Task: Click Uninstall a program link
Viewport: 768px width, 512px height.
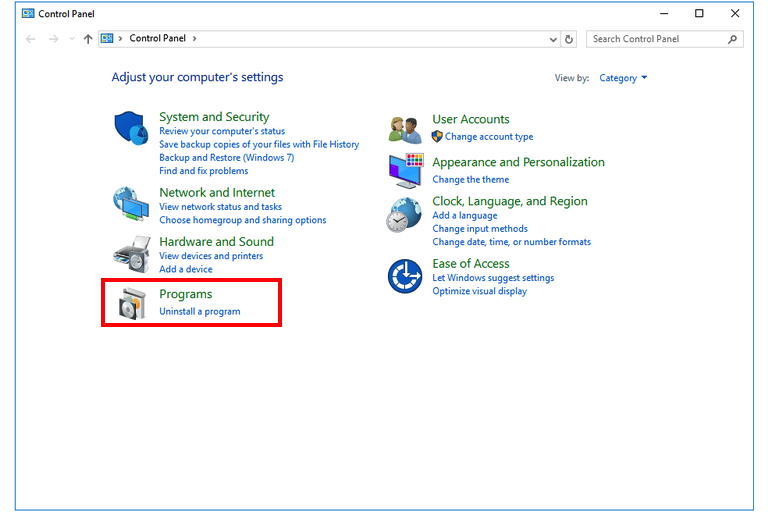Action: pos(200,311)
